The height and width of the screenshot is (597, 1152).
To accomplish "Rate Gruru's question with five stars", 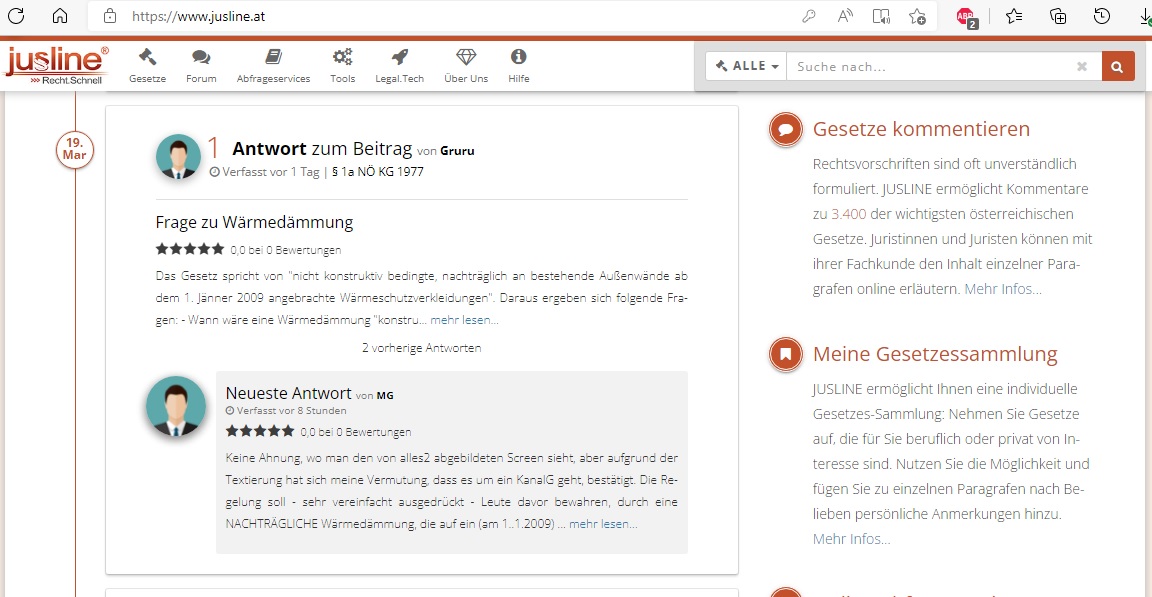I will (x=217, y=248).
